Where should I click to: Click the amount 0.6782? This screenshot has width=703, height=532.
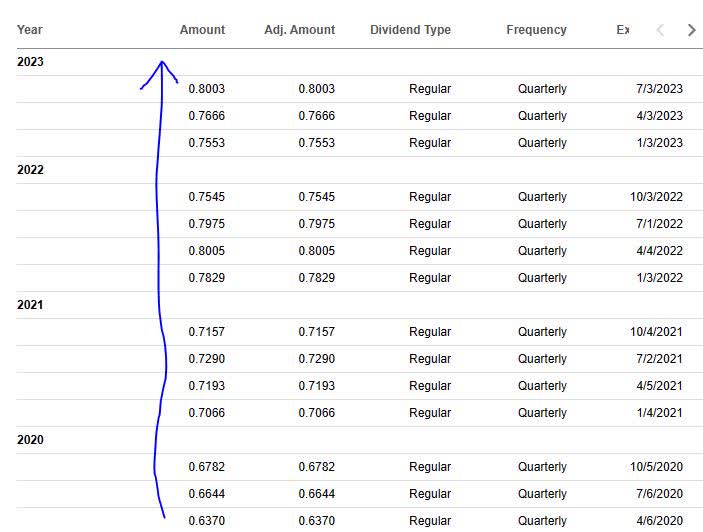coord(207,467)
